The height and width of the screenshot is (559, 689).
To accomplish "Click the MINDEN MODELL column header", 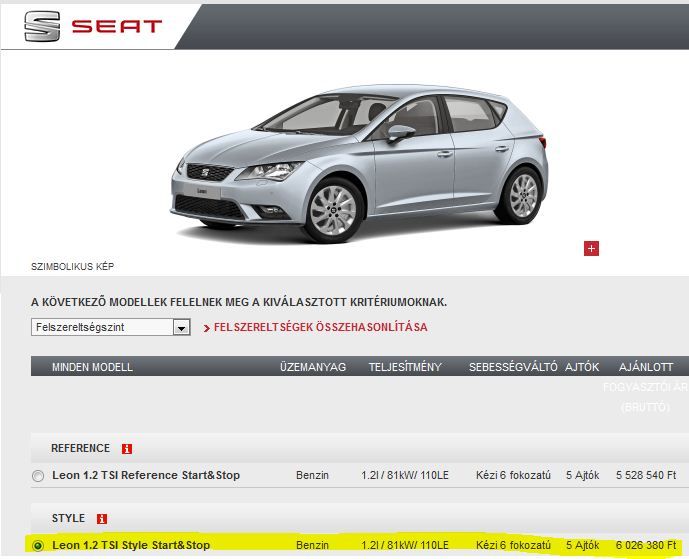I will [x=92, y=367].
